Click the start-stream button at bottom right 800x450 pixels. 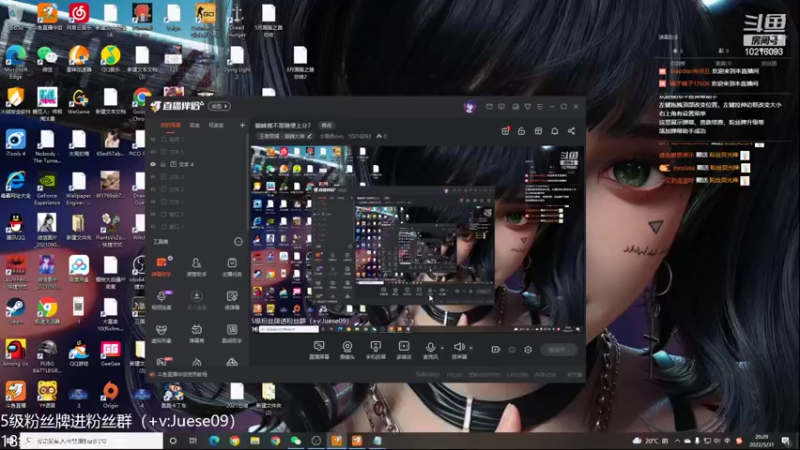click(x=559, y=349)
